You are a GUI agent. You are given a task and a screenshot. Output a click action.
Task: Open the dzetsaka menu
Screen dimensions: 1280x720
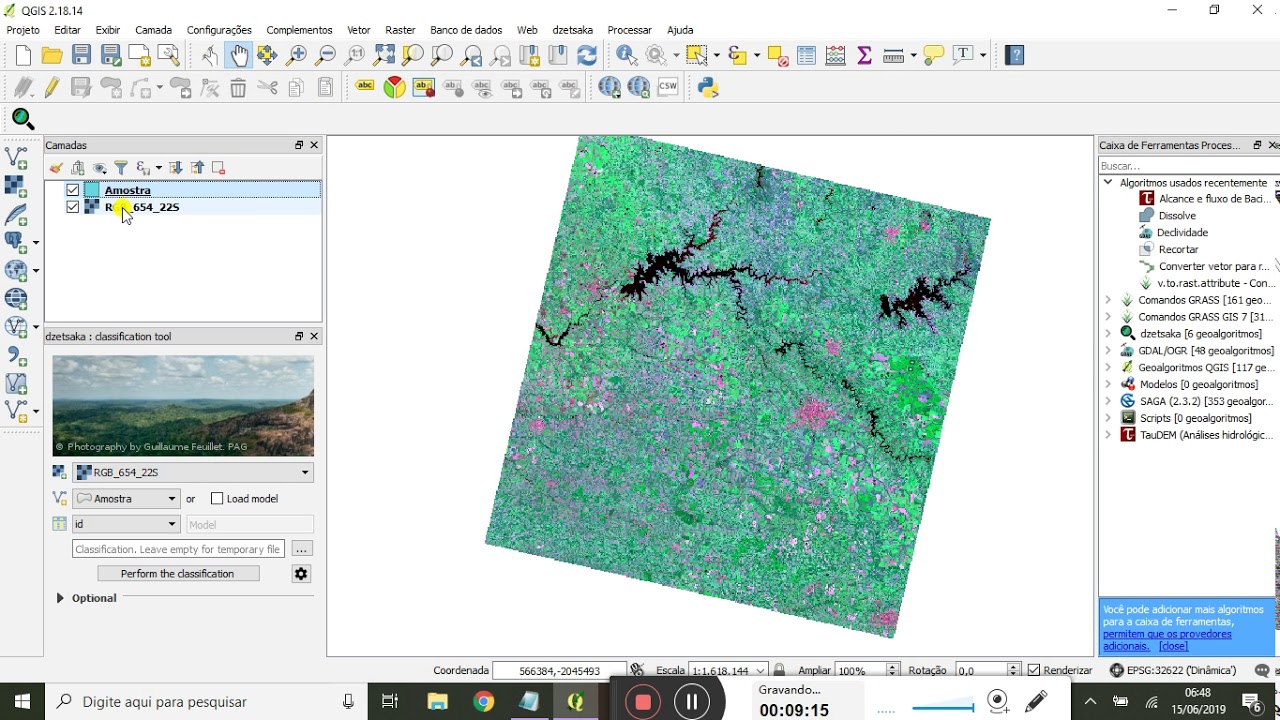573,30
